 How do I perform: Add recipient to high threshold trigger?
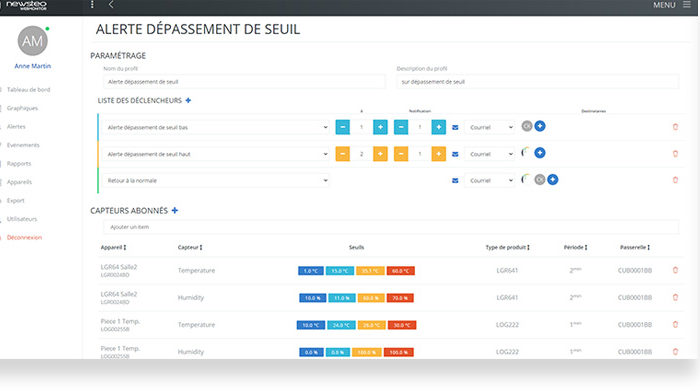tap(540, 153)
